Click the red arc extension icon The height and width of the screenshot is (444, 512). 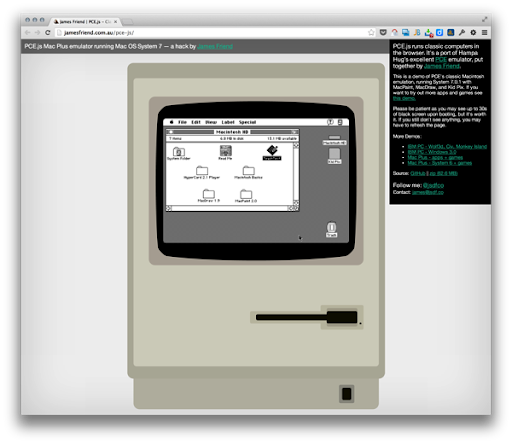point(394,32)
